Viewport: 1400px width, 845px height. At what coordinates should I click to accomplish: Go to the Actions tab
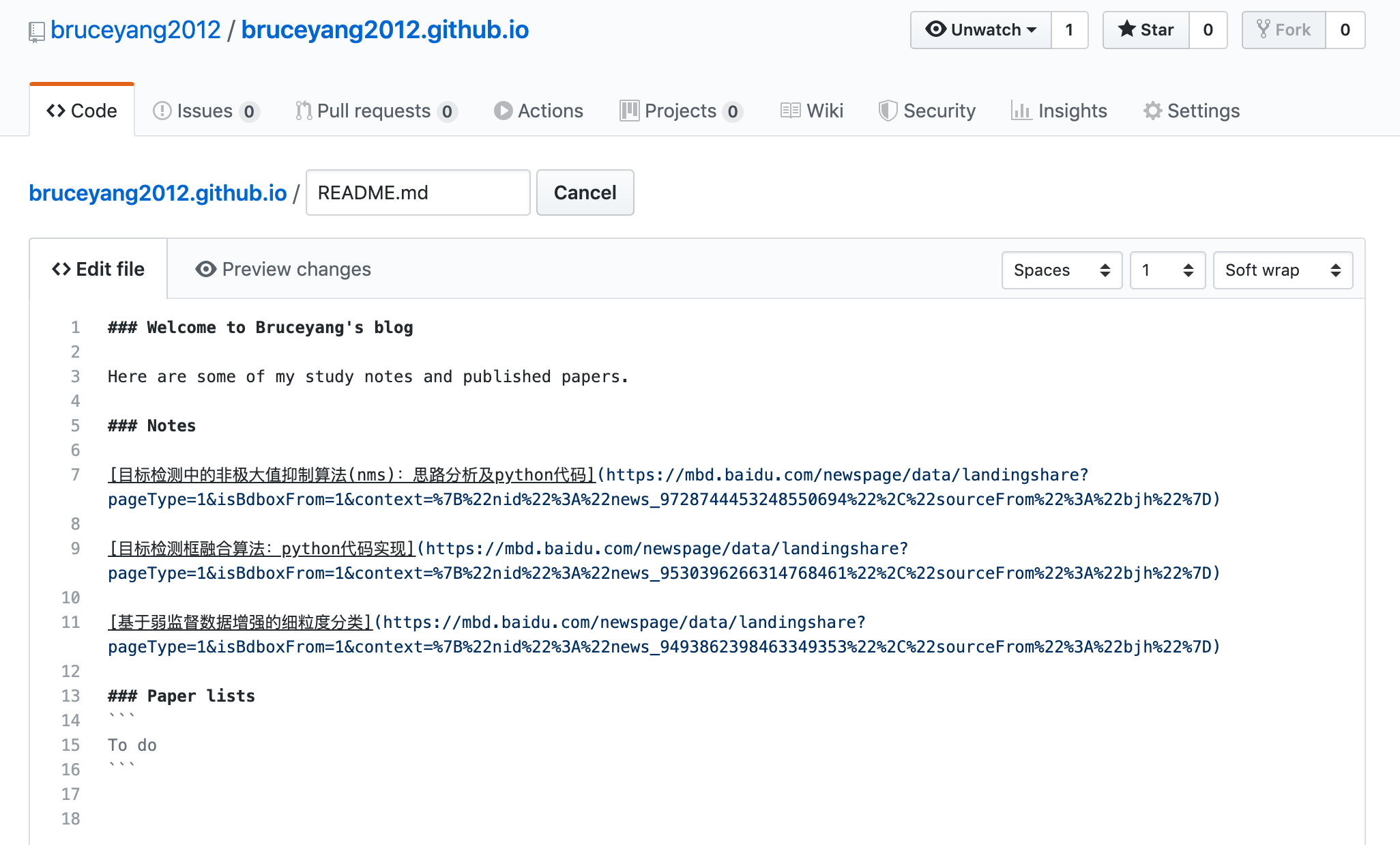[539, 111]
